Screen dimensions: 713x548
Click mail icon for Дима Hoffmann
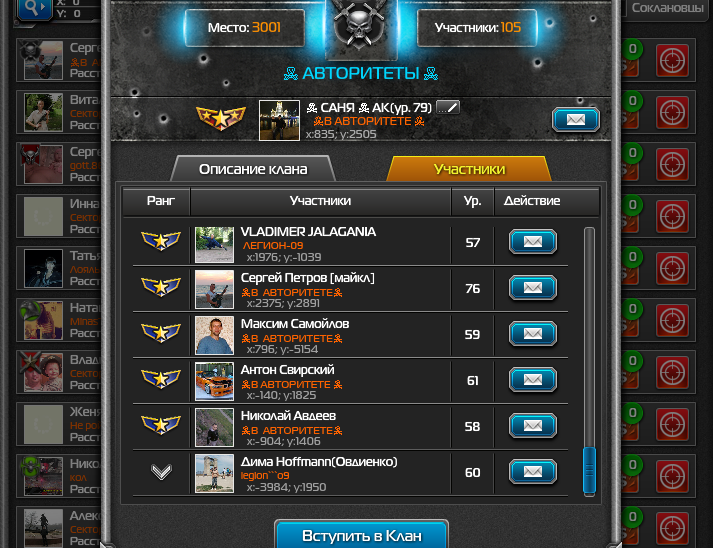(532, 472)
